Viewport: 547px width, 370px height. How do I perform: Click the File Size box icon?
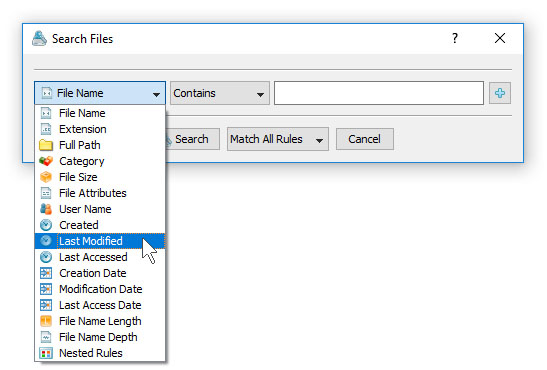point(46,177)
